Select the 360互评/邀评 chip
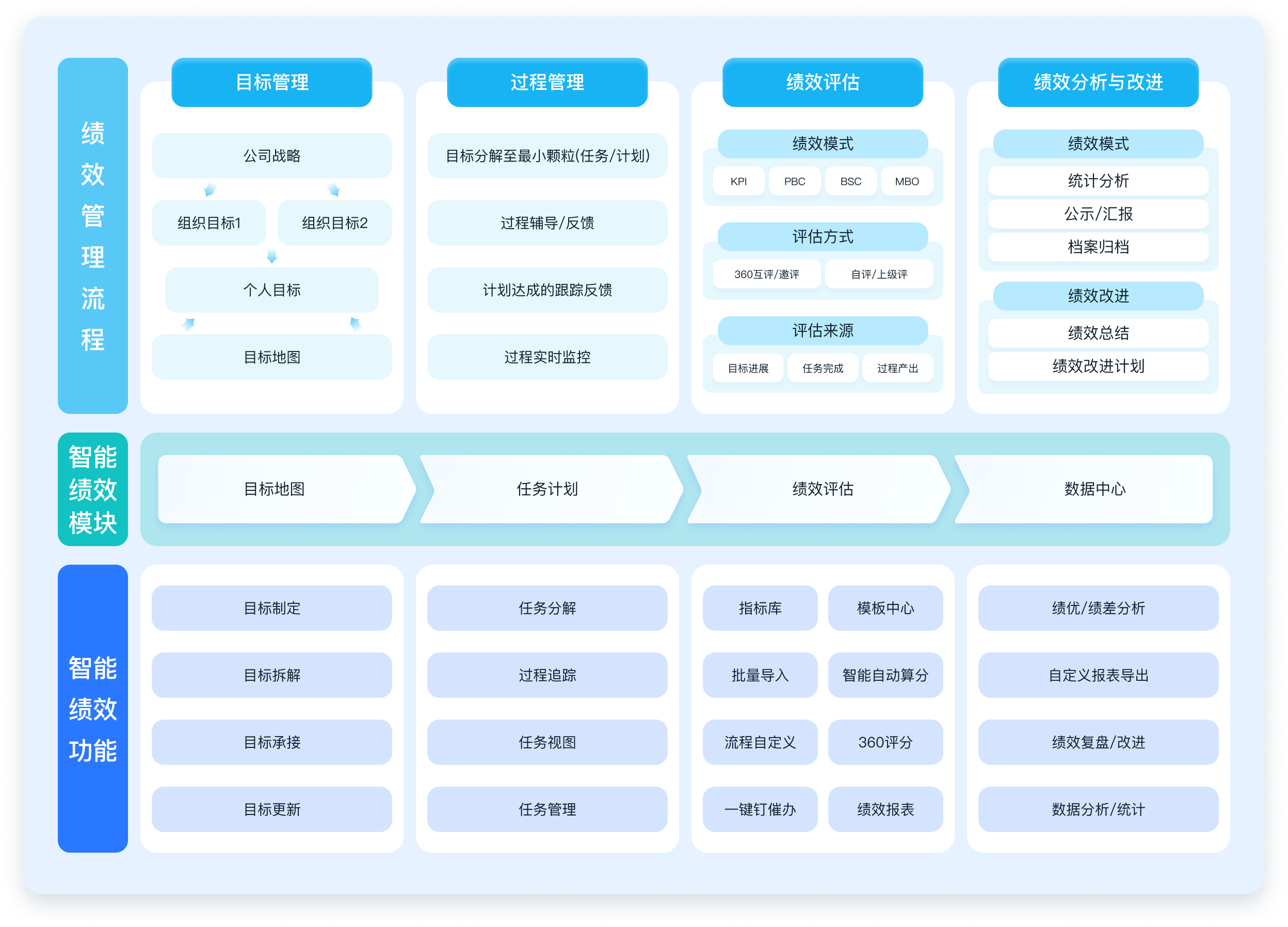Image resolution: width=1288 pixels, height=927 pixels. [767, 275]
